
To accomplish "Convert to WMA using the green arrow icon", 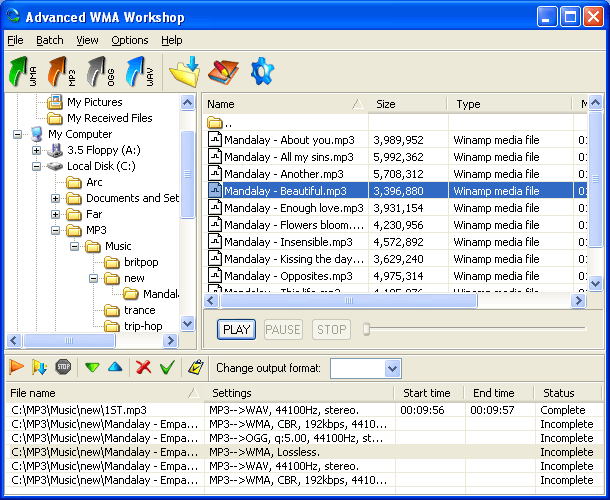I will (23, 72).
